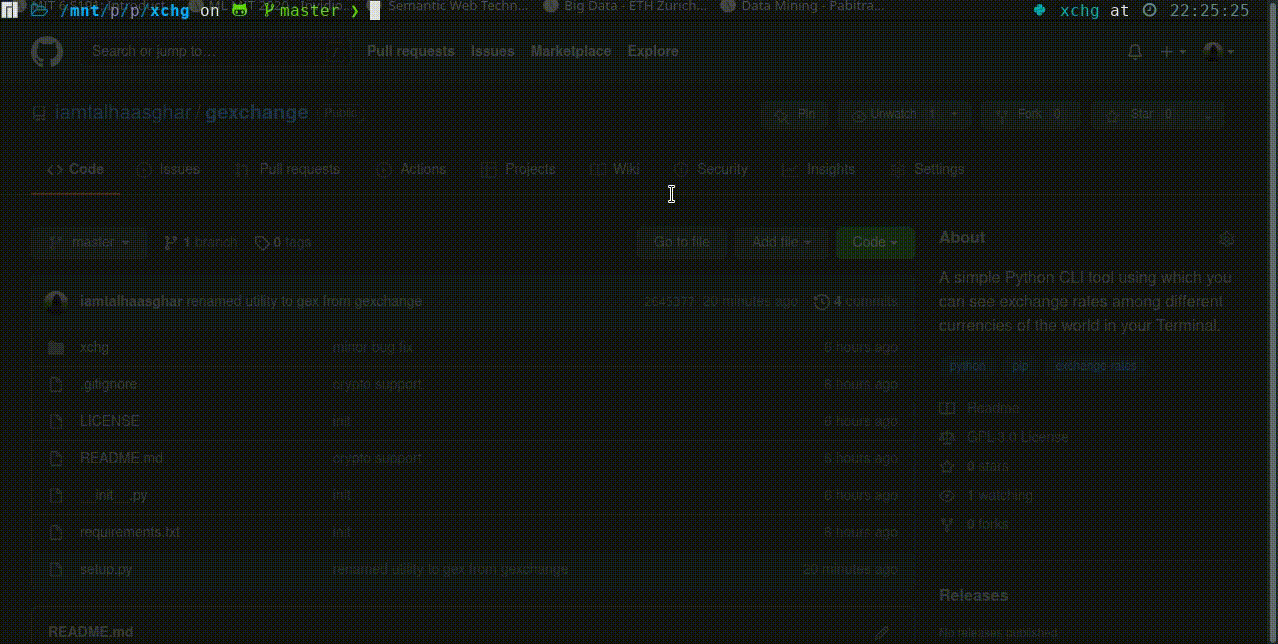Open the iamtalhaasghar owner link
The height and width of the screenshot is (644, 1278).
pos(122,112)
